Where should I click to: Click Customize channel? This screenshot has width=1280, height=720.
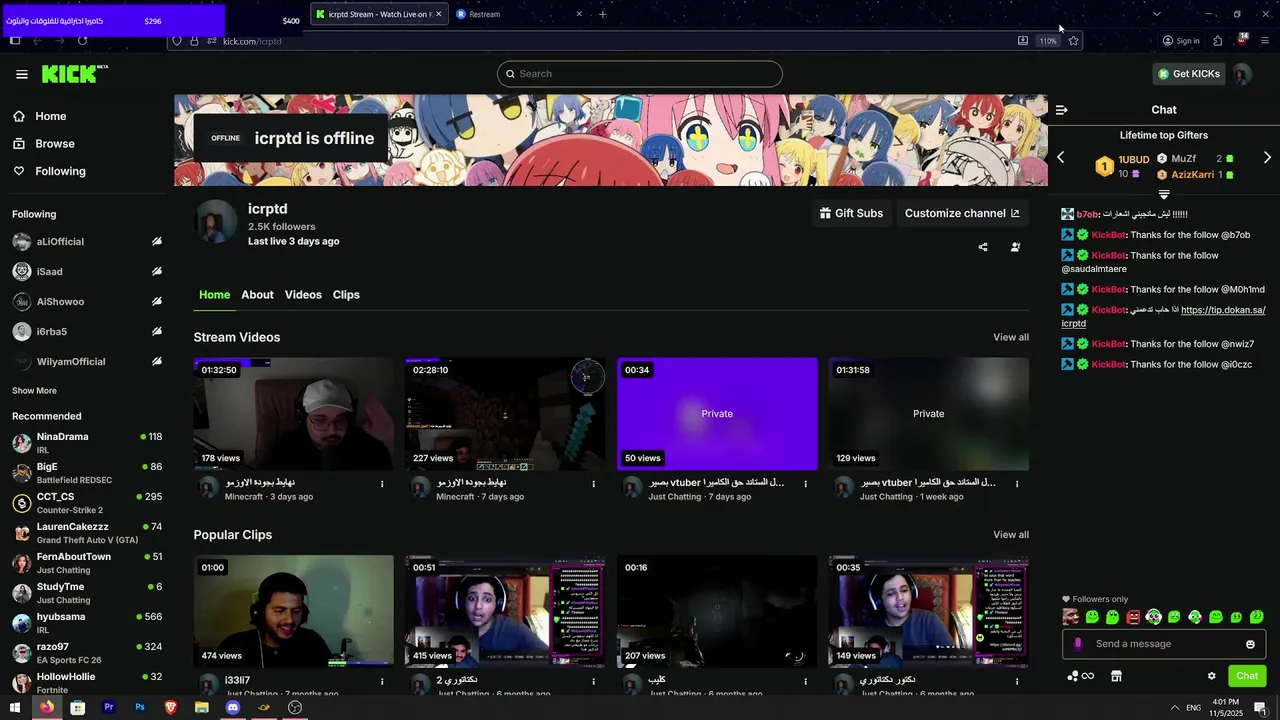click(962, 213)
